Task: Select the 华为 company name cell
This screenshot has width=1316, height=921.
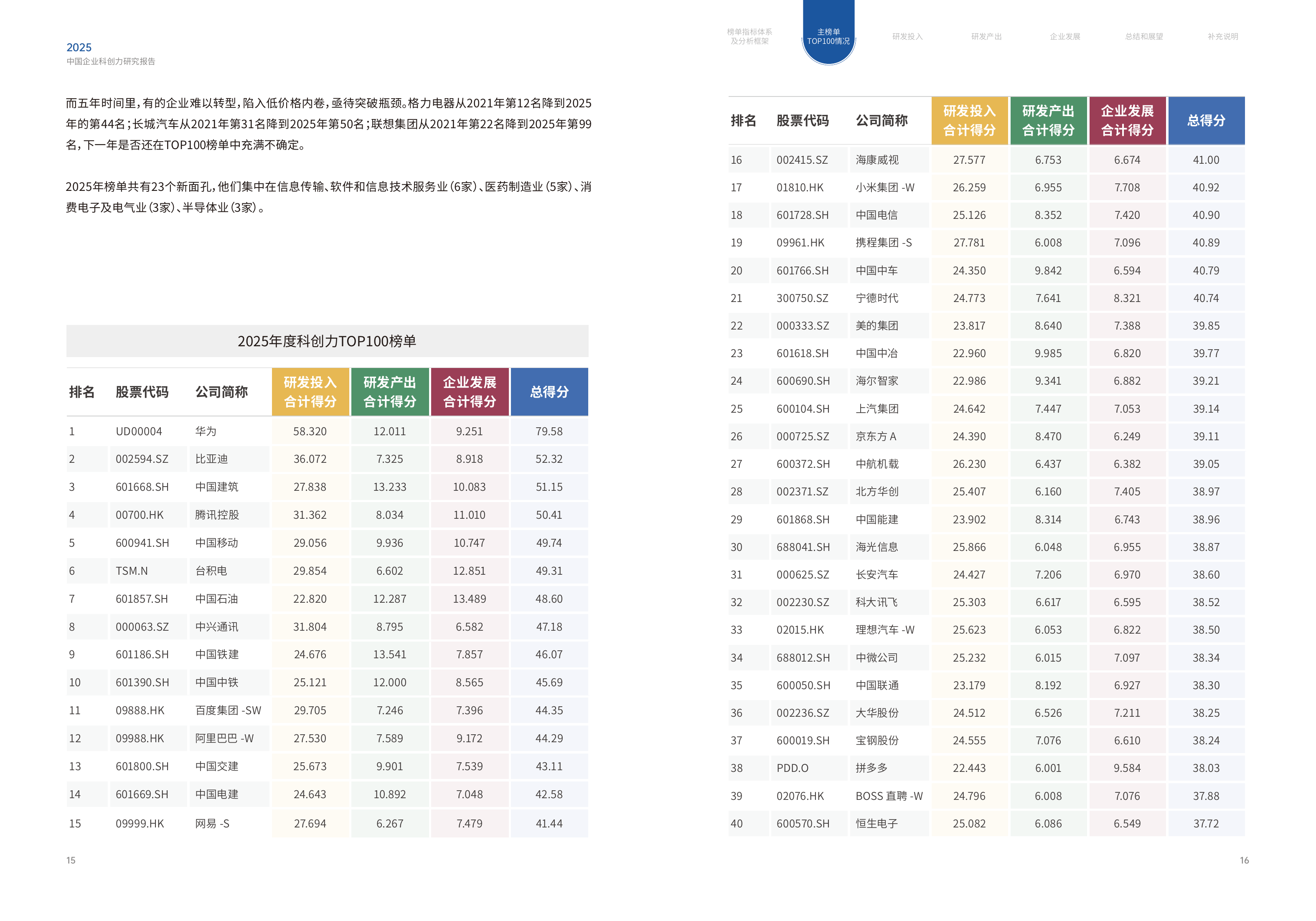Action: click(x=206, y=431)
